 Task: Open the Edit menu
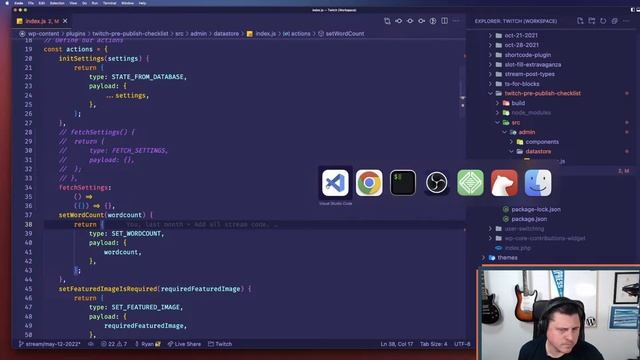[42, 3]
